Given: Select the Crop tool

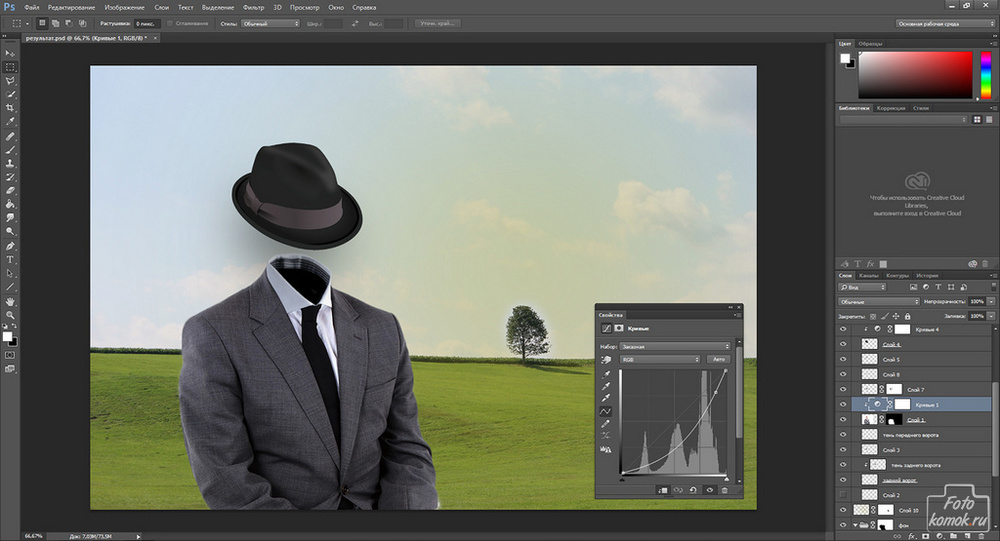Looking at the screenshot, I should point(11,108).
